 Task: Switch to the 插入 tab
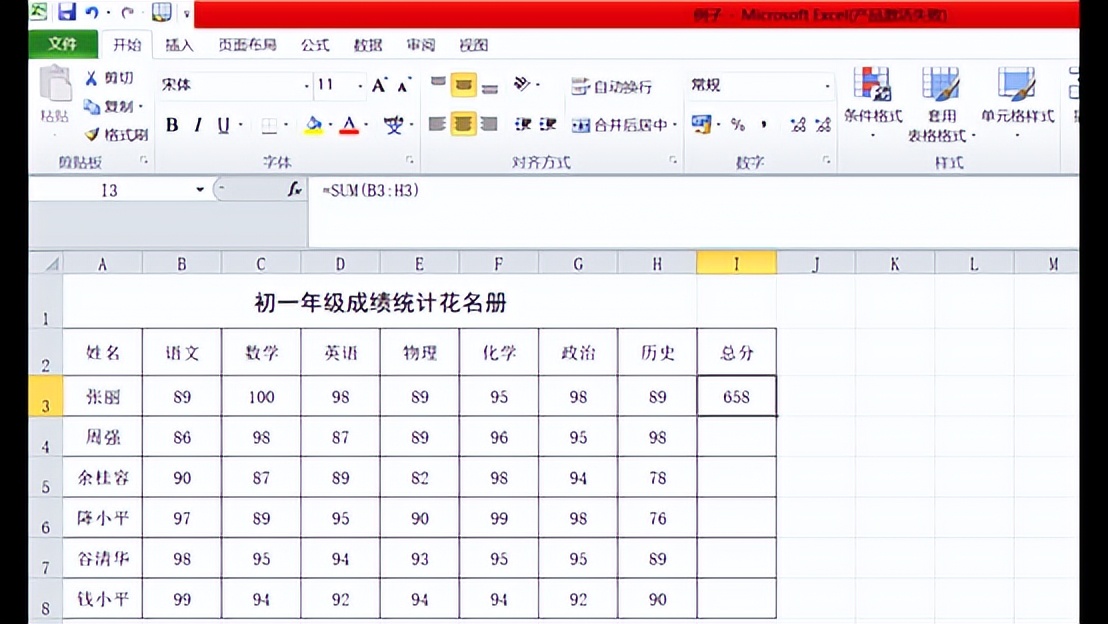179,45
